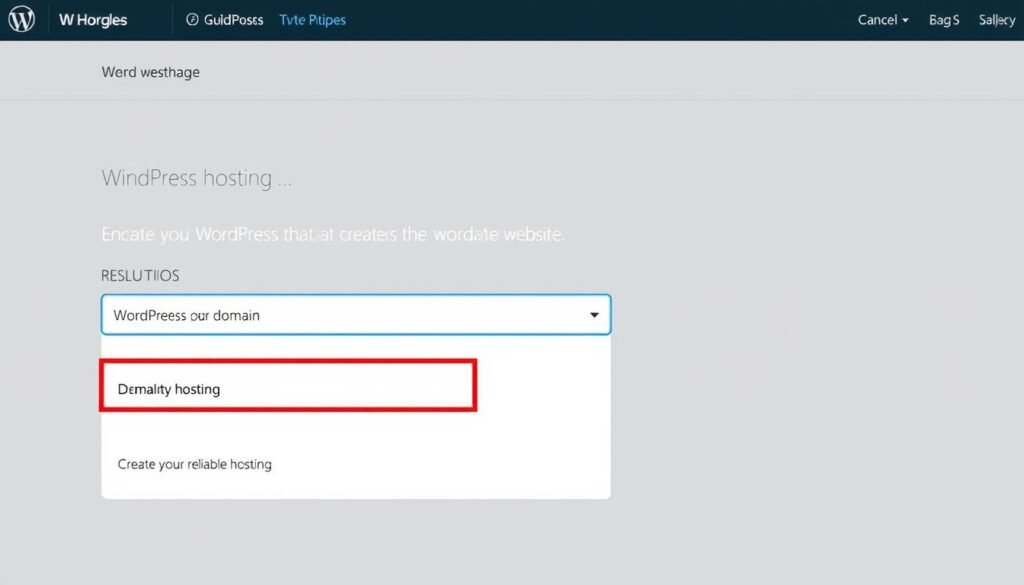Toggle the WordPreess our domain selection
1024x585 pixels.
(x=355, y=314)
